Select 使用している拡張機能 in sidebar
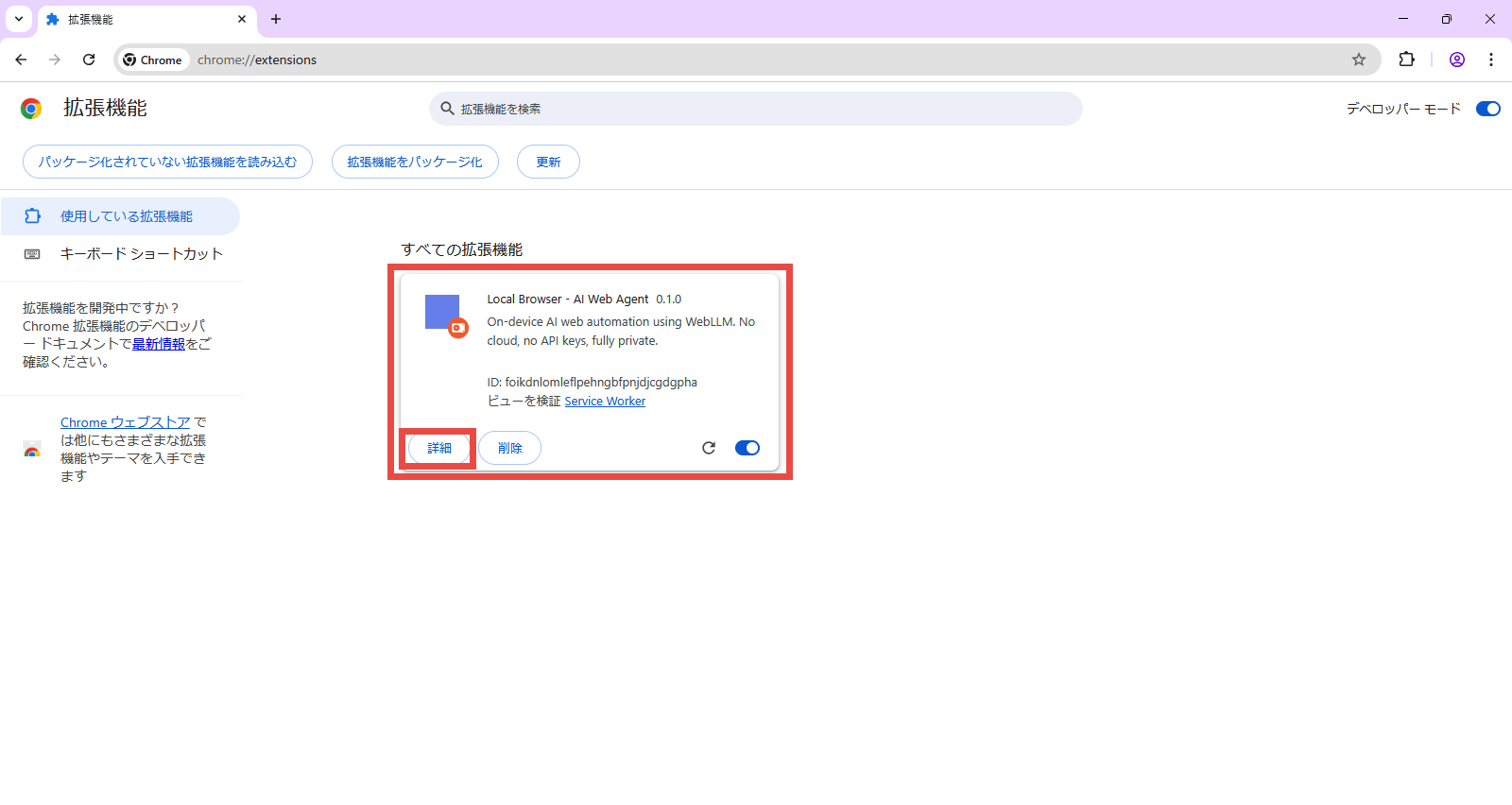Screen dimensions: 1512x805 click(126, 216)
